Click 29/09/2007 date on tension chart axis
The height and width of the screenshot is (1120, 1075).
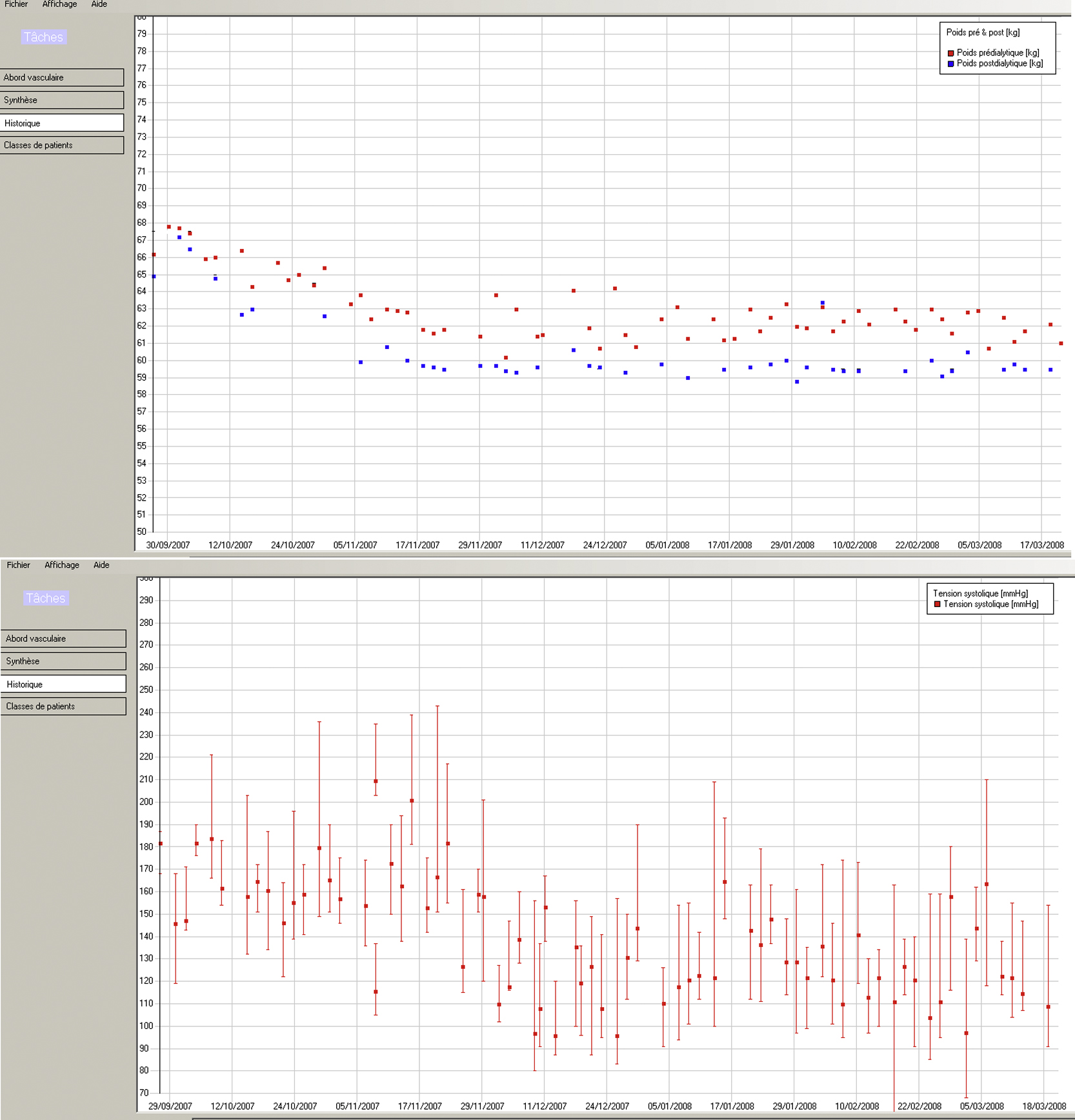click(170, 1106)
